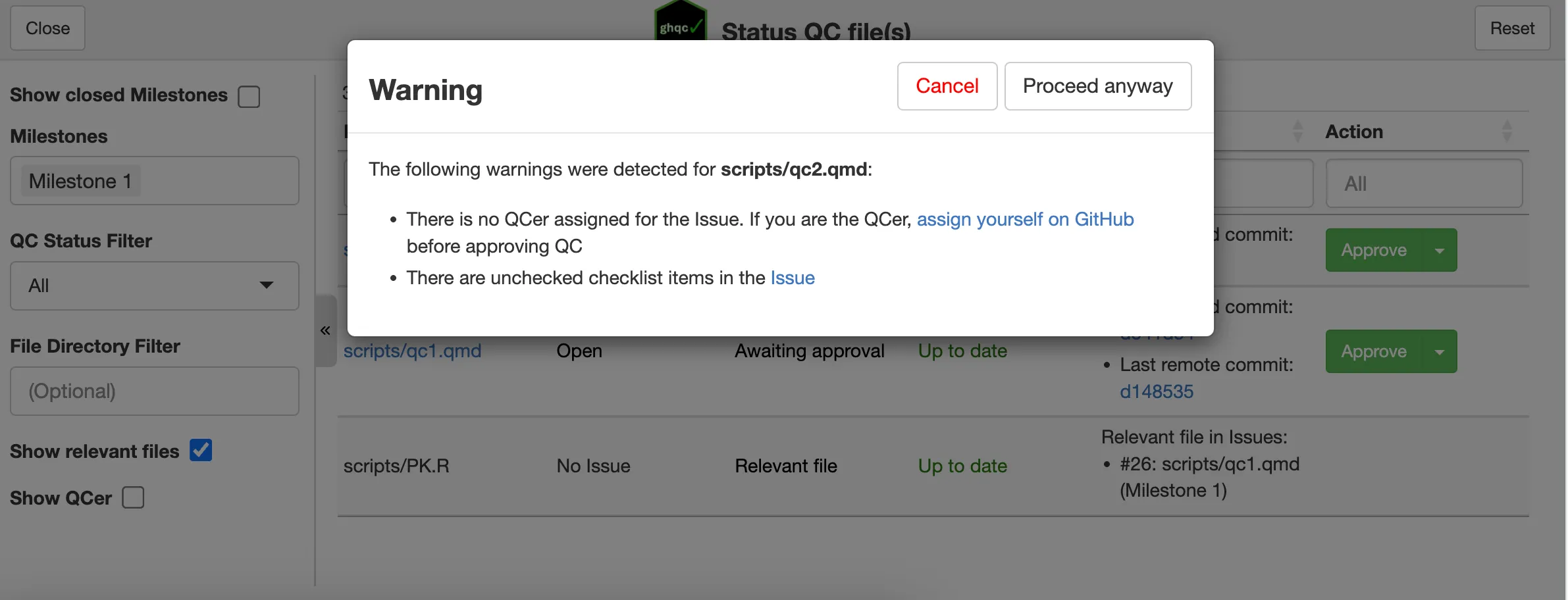Click the ghqc hexagon logo icon
This screenshot has width=1568, height=600.
click(x=680, y=22)
